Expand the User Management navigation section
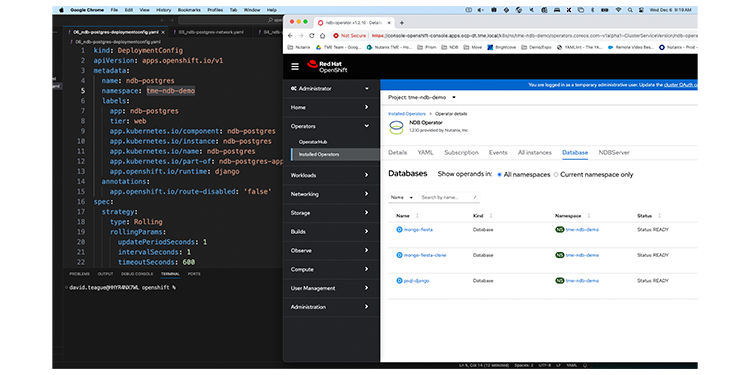This screenshot has width=750, height=375. point(330,288)
